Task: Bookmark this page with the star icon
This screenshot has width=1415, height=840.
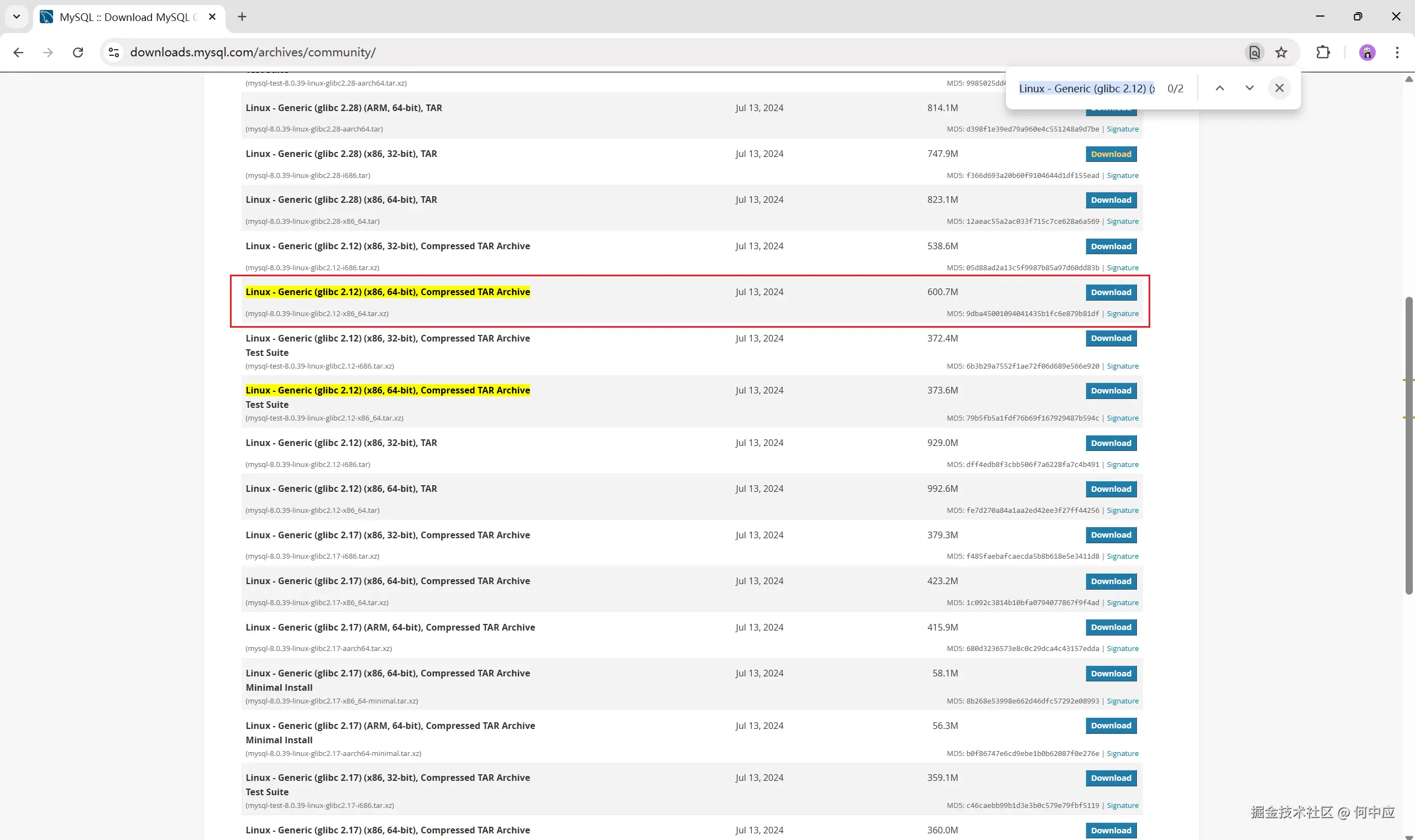Action: pyautogui.click(x=1281, y=53)
